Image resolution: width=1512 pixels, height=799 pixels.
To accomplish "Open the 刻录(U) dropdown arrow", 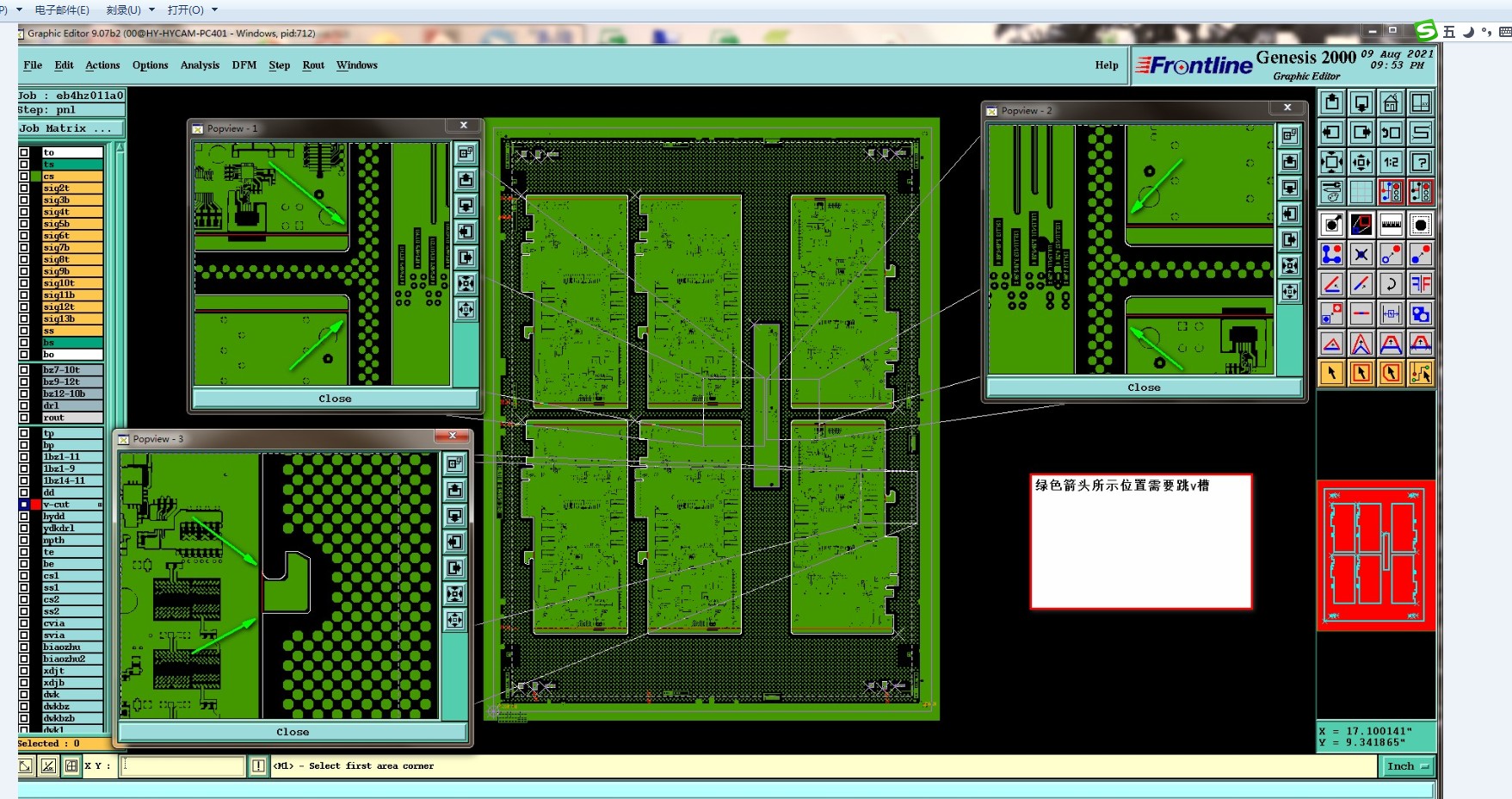I will click(152, 10).
